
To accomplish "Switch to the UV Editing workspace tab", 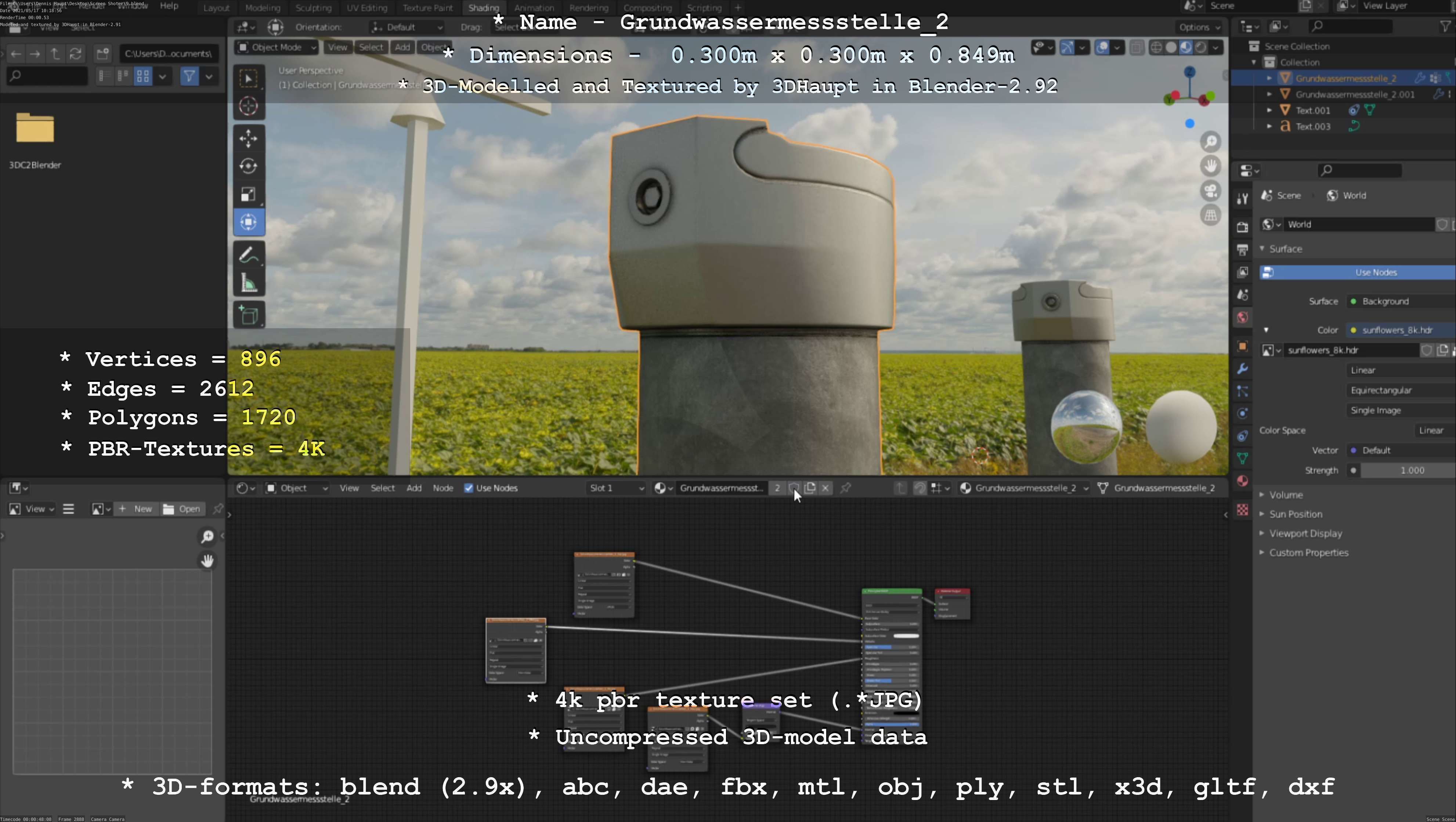I will [367, 8].
